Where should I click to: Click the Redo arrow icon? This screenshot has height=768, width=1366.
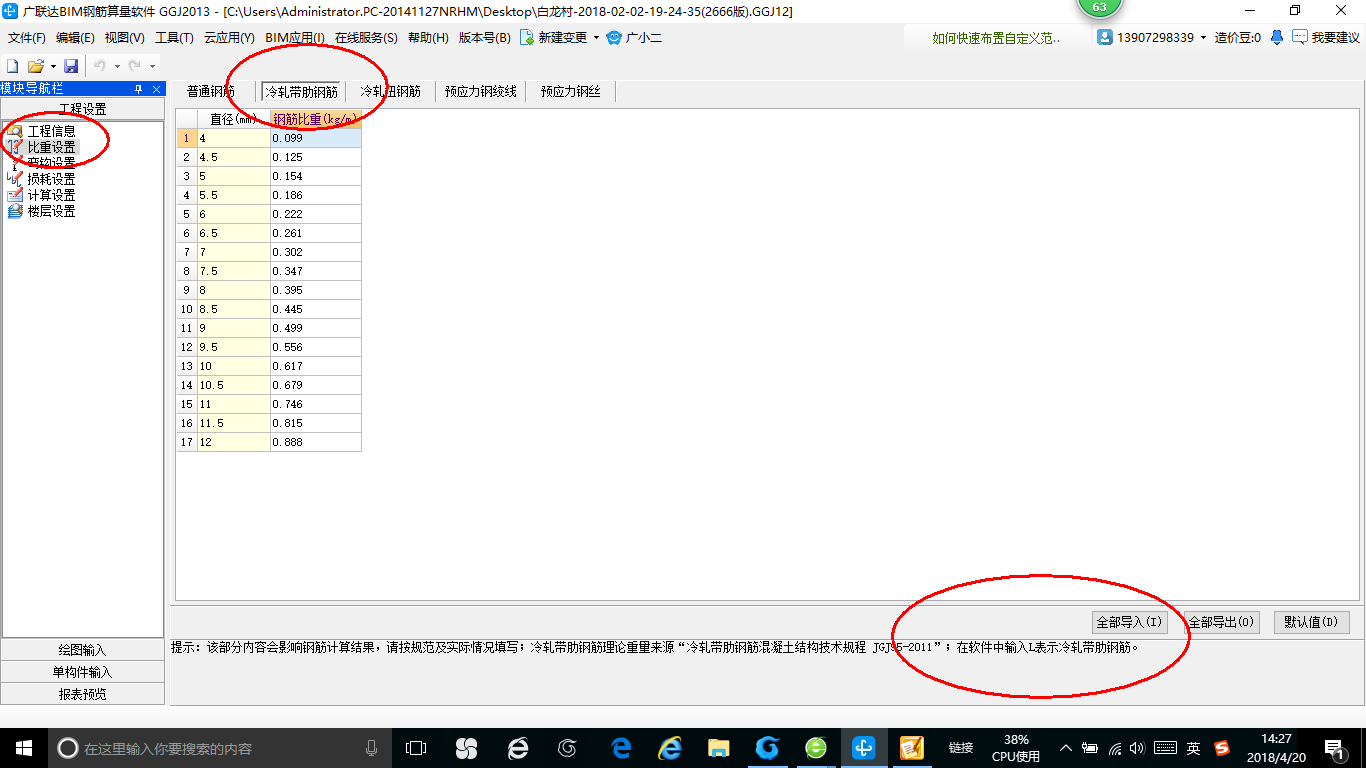pyautogui.click(x=134, y=65)
